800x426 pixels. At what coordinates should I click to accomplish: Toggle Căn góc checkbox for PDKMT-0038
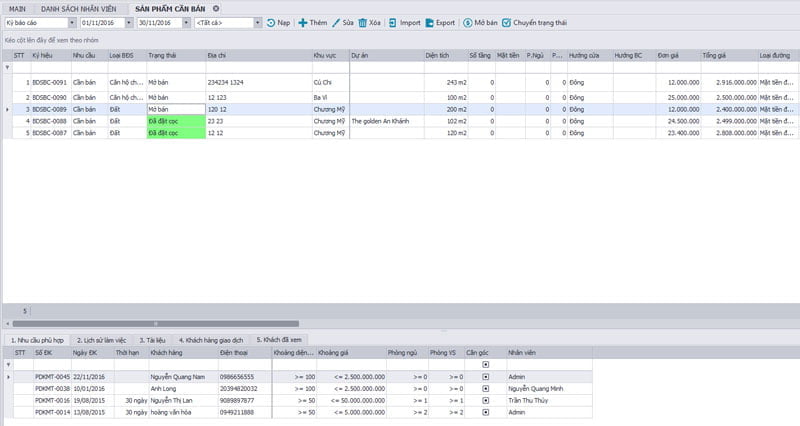(x=486, y=387)
